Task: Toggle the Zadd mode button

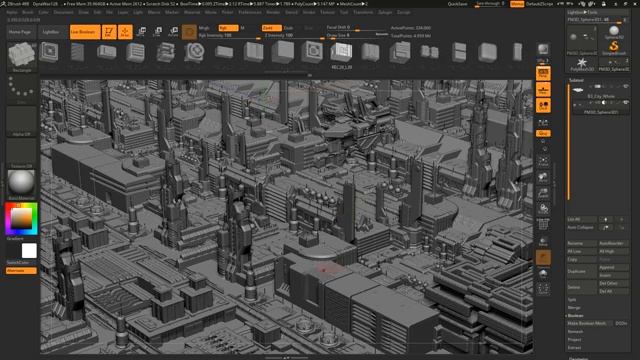Action: point(271,28)
